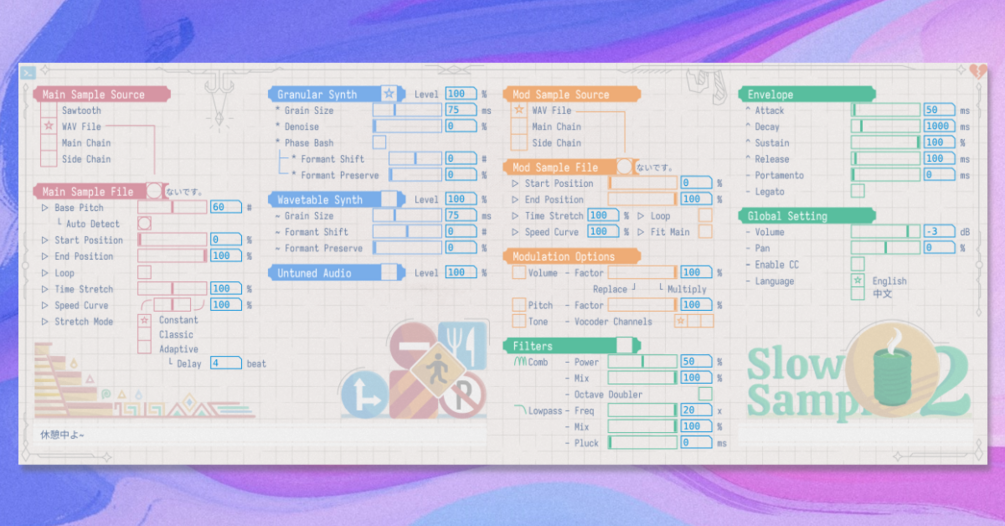Expand main End Position triangle
Viewport: 1005px width, 526px height.
45,256
